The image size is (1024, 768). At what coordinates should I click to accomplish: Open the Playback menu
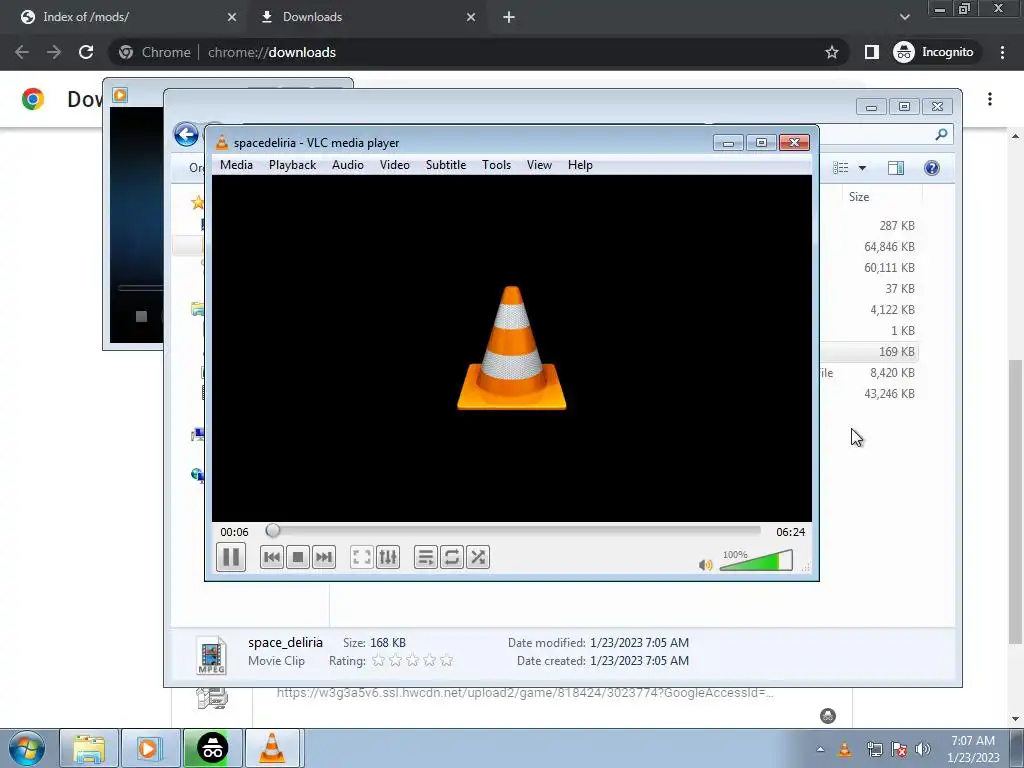[293, 165]
